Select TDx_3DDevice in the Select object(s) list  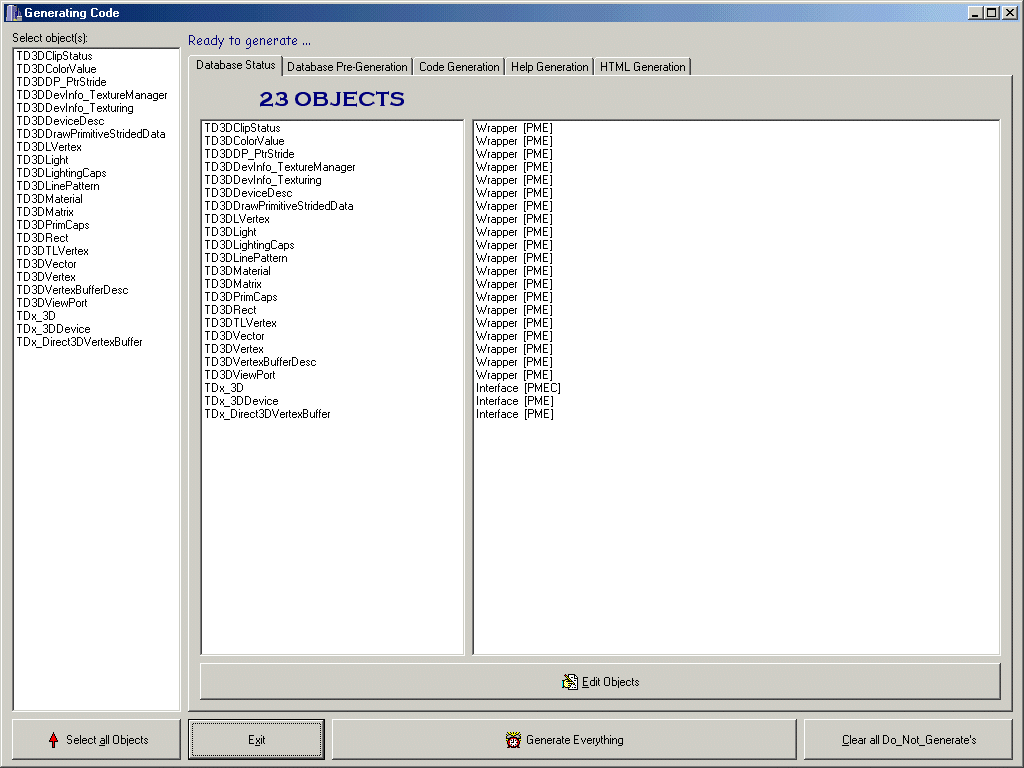tap(53, 329)
